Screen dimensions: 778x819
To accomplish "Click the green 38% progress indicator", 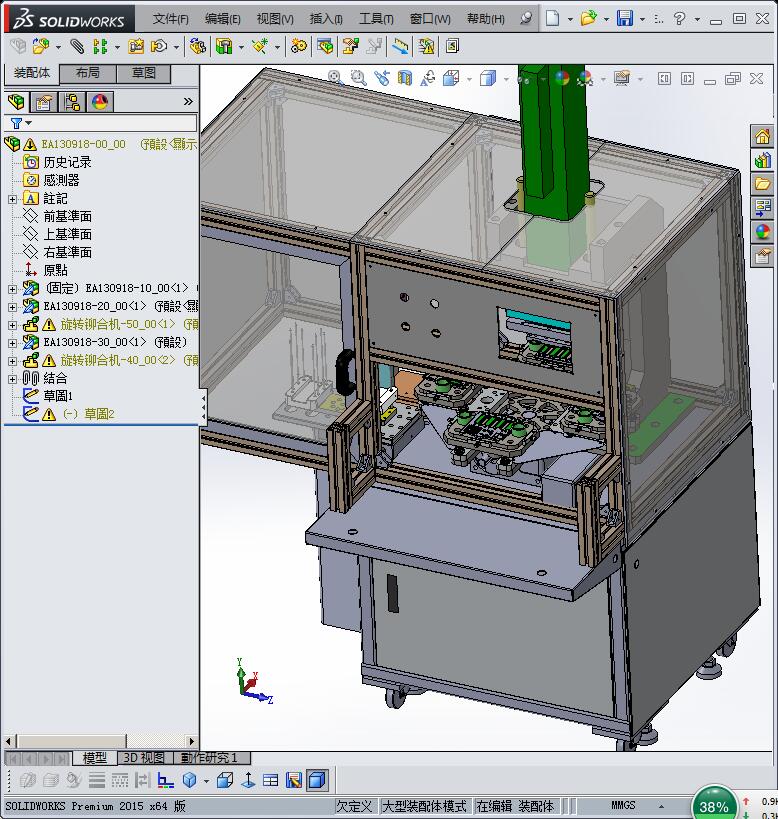I will [713, 805].
